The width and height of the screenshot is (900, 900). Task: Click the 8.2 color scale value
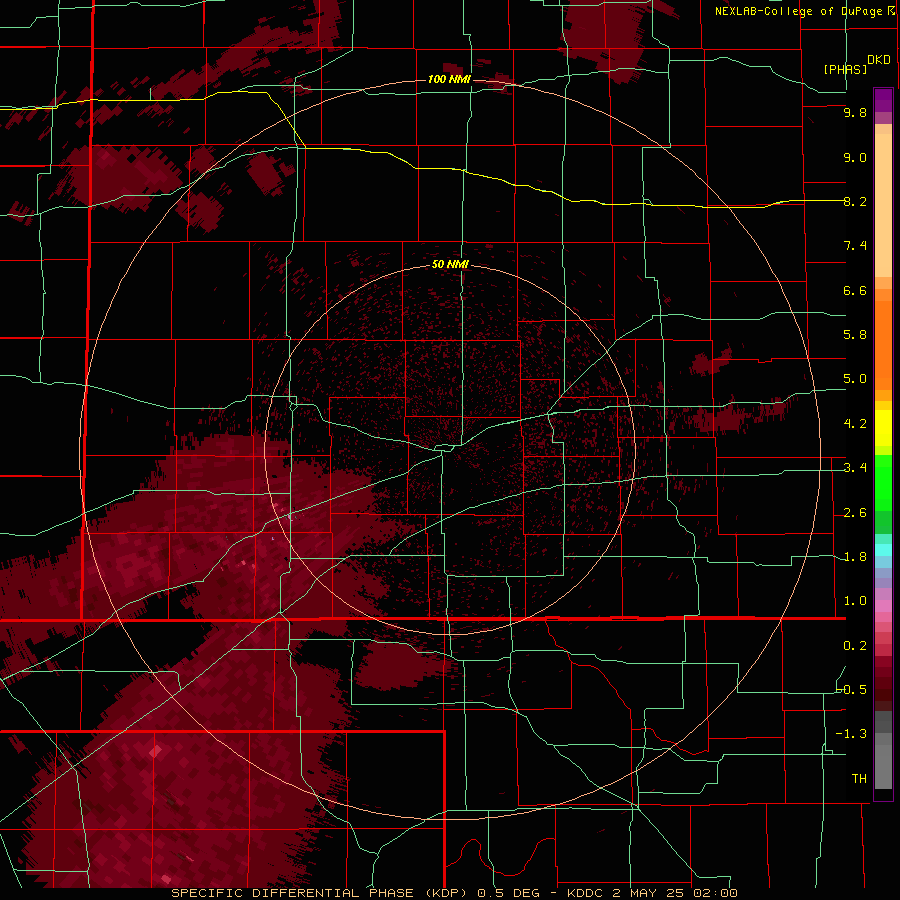855,201
